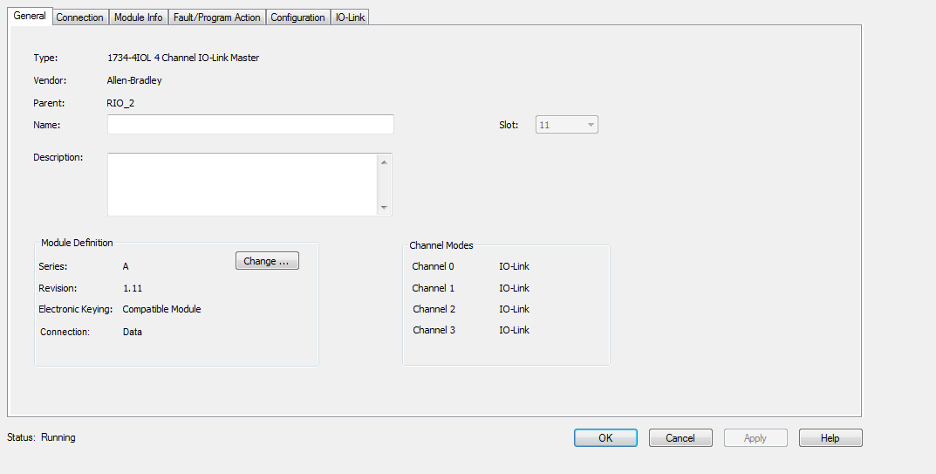Click the Compatible Module keying value
936x474 pixels.
(162, 309)
